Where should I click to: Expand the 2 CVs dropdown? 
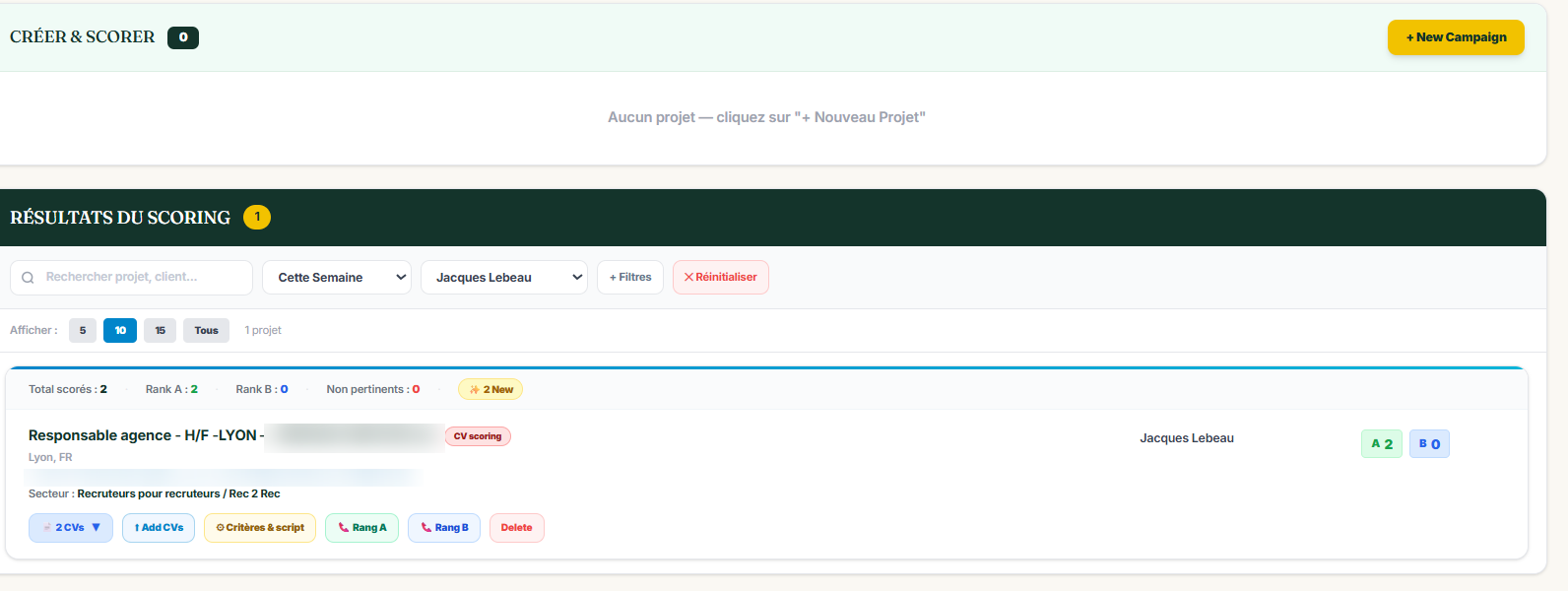click(71, 528)
